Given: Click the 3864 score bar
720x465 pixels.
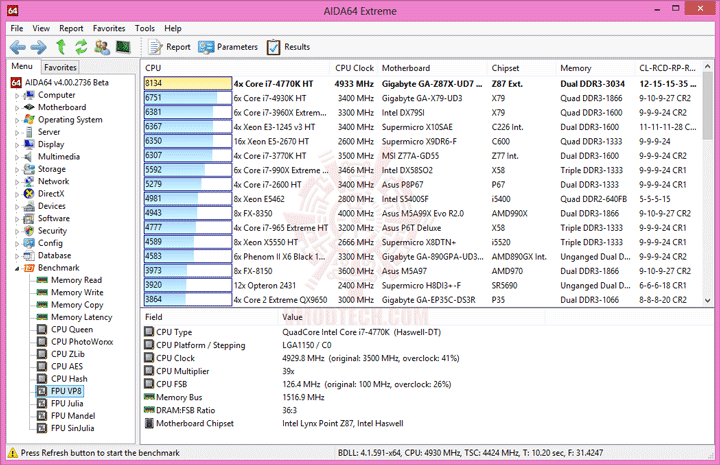Looking at the screenshot, I should (x=188, y=299).
